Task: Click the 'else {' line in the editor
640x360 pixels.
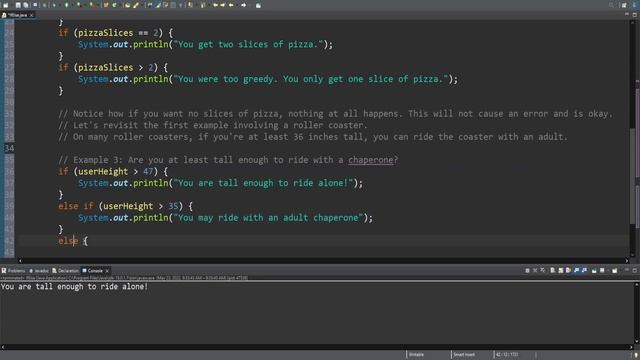Action: click(73, 241)
